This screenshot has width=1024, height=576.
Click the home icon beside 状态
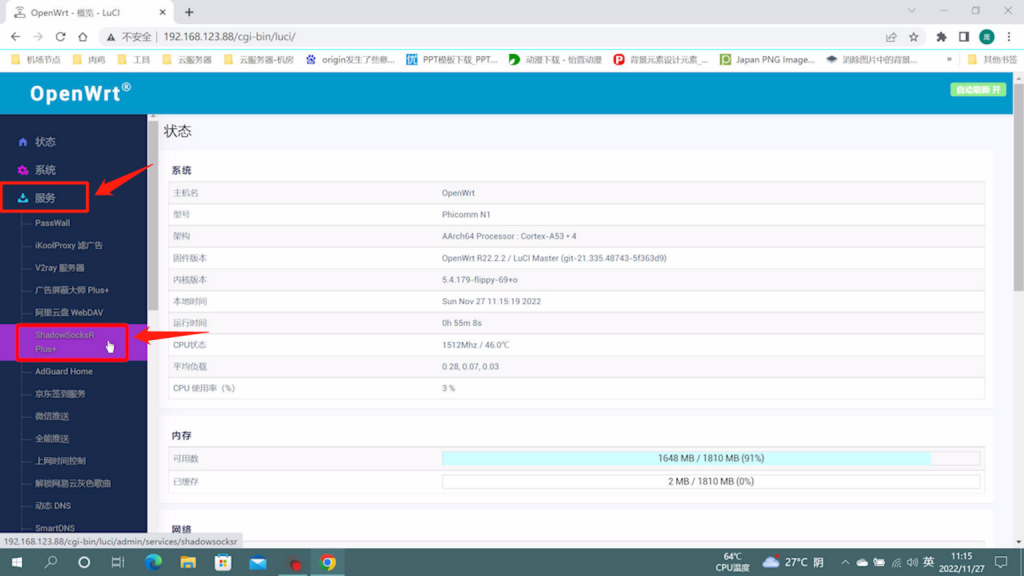(23, 142)
